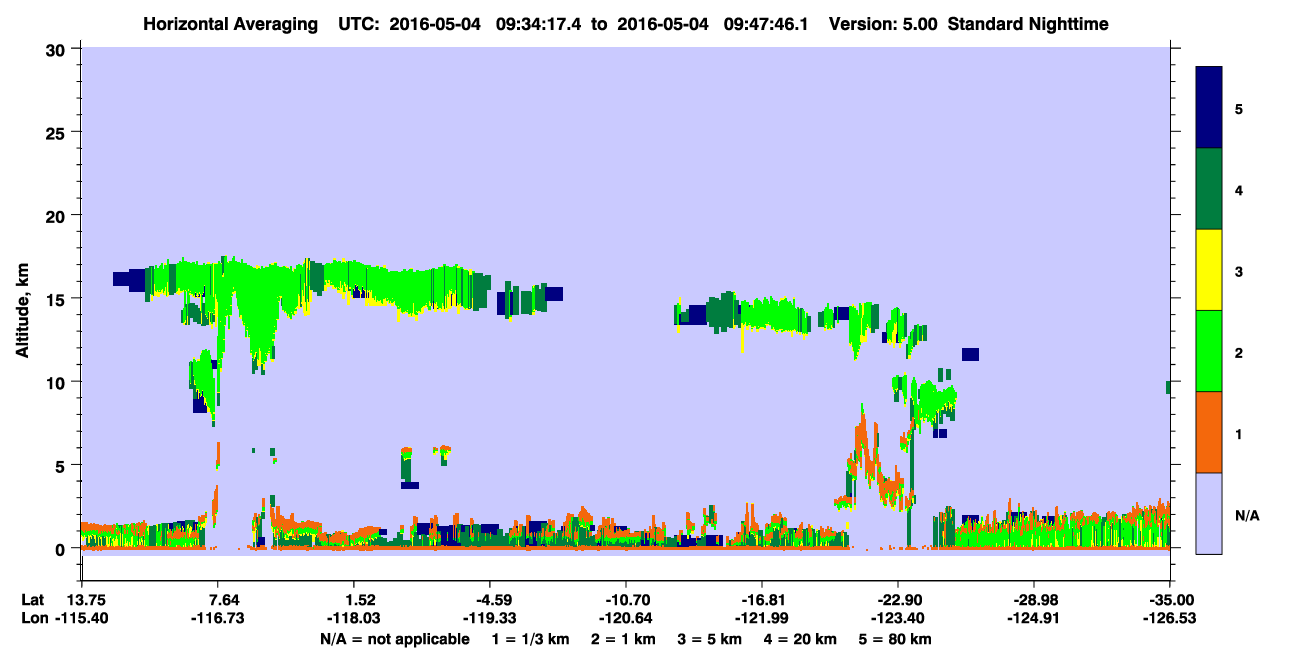Click latitude value '-35.00'
This screenshot has width=1300, height=667.
(1170, 600)
